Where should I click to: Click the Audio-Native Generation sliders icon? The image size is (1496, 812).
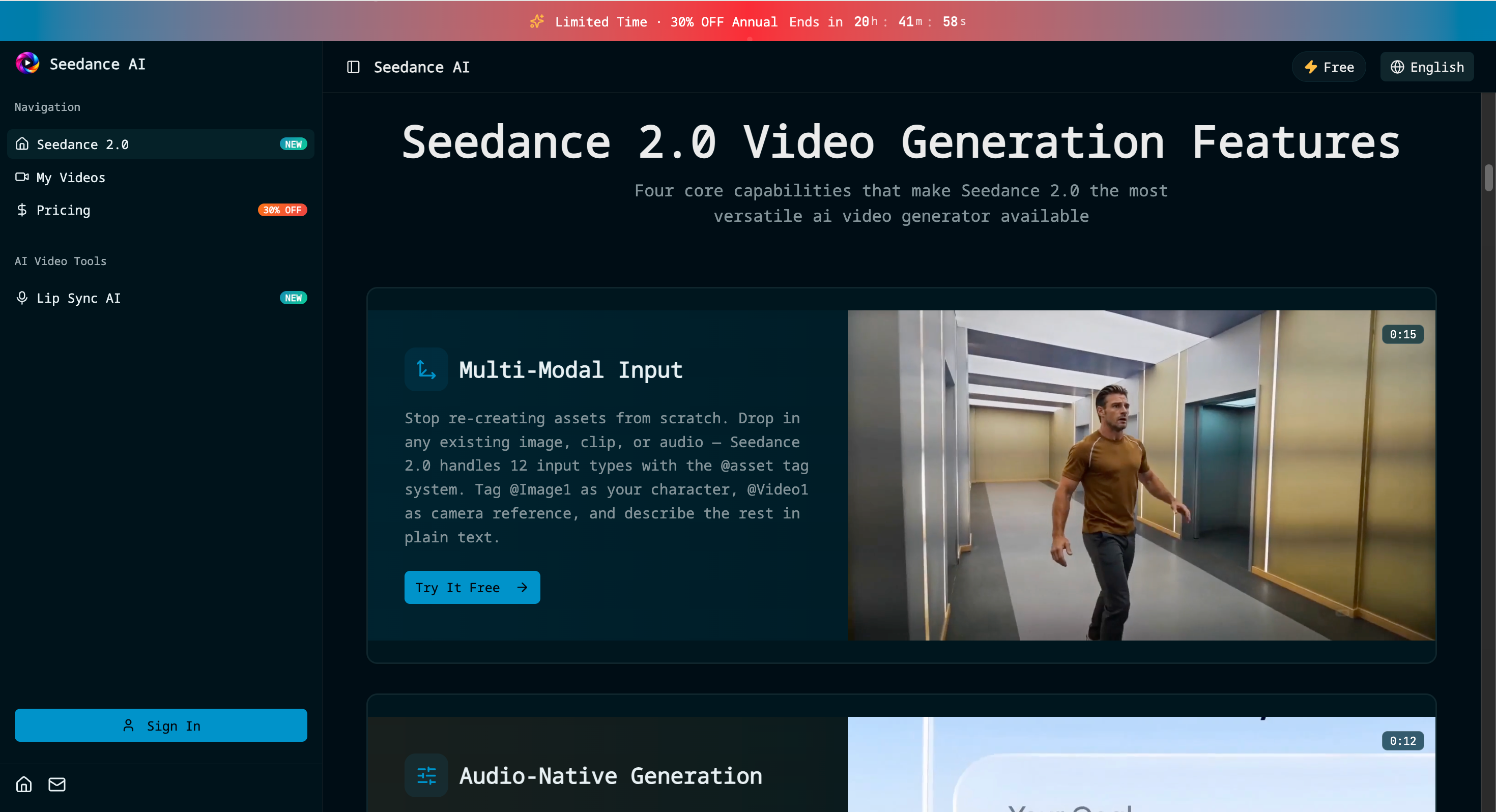click(426, 775)
